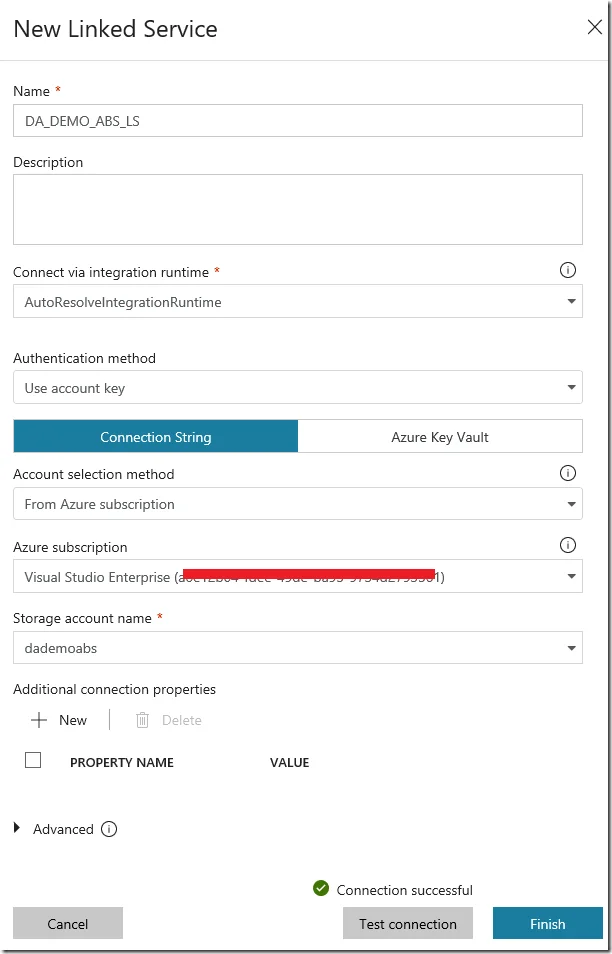Viewport: 612px width, 954px height.
Task: Click the plus icon to add New property
Action: pos(39,720)
